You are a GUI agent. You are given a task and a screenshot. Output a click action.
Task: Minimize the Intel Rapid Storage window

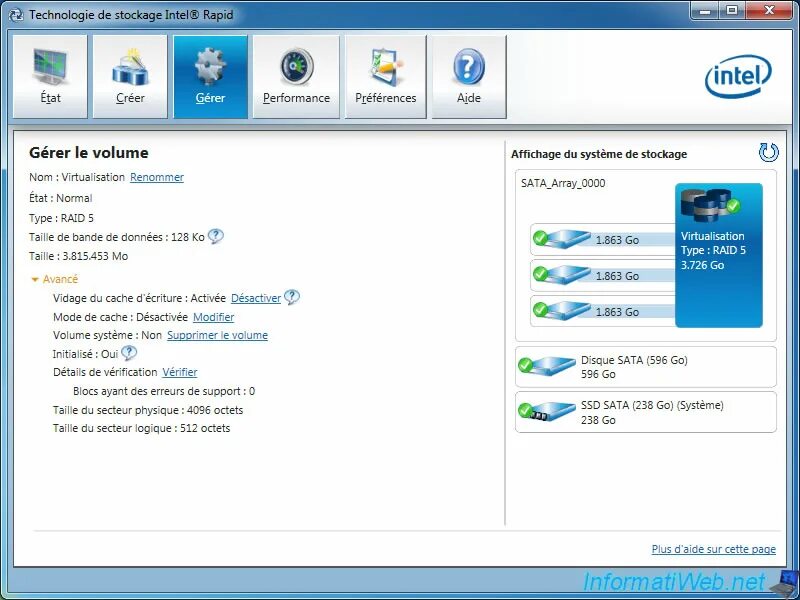[x=706, y=10]
